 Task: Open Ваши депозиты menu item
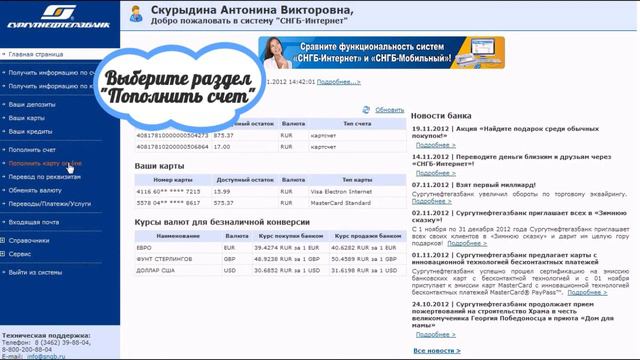pos(32,104)
